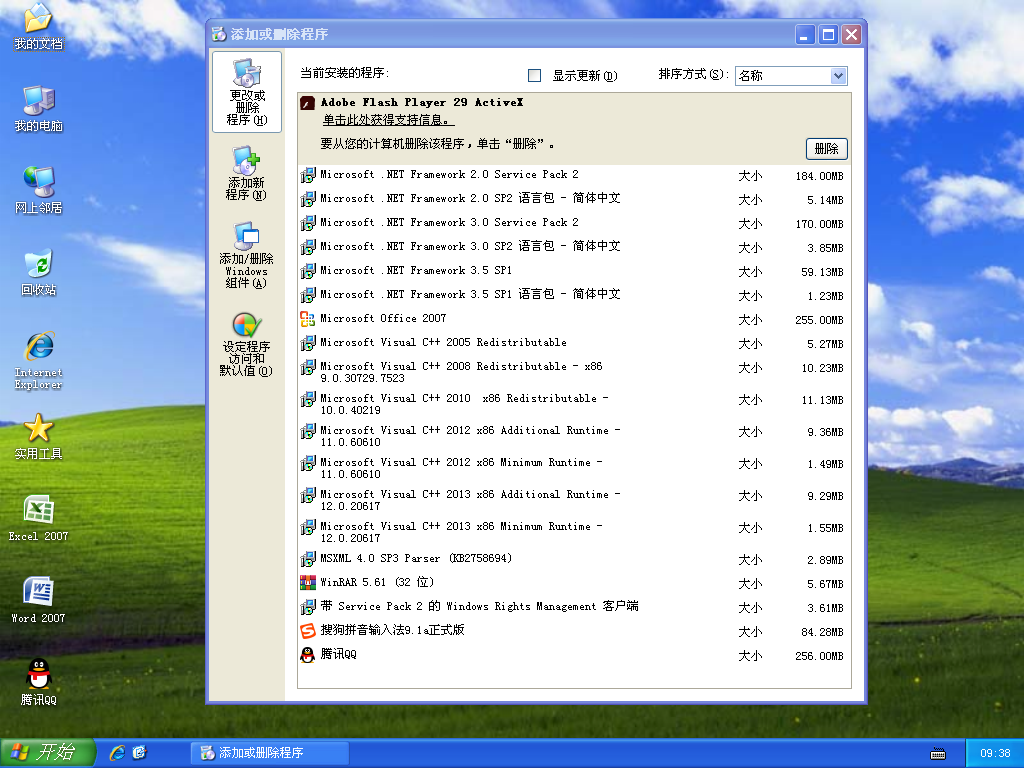Viewport: 1024px width, 768px height.
Task: Select the Internet Explorer desktop icon
Action: (x=39, y=360)
